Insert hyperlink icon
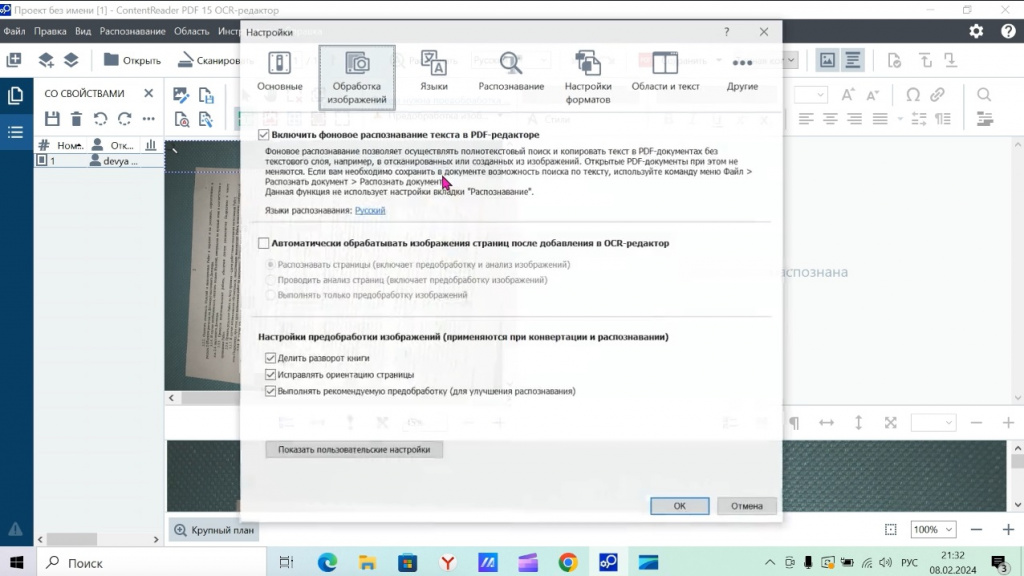This screenshot has height=576, width=1024. [938, 95]
